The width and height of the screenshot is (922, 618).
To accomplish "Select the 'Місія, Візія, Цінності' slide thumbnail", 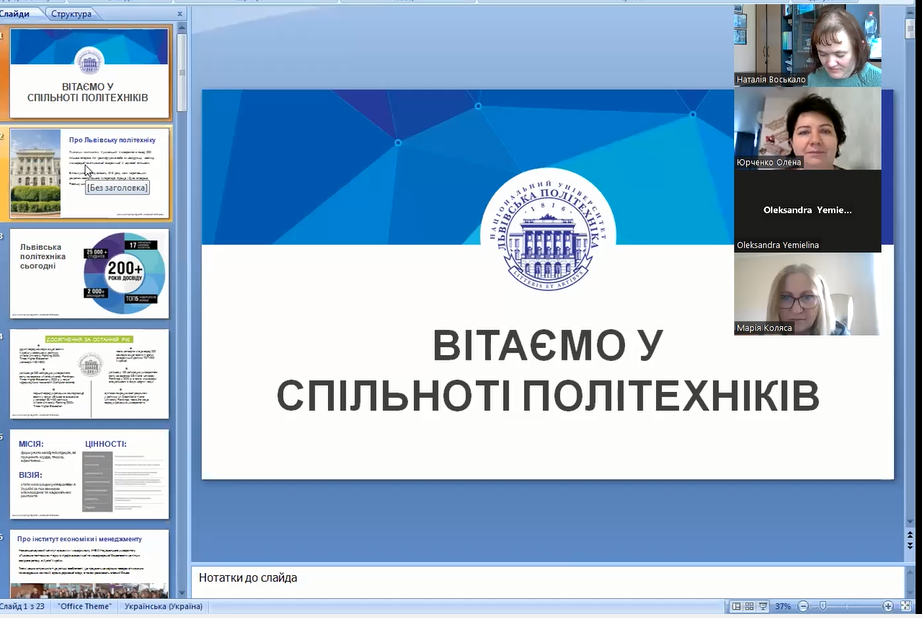I will [89, 474].
